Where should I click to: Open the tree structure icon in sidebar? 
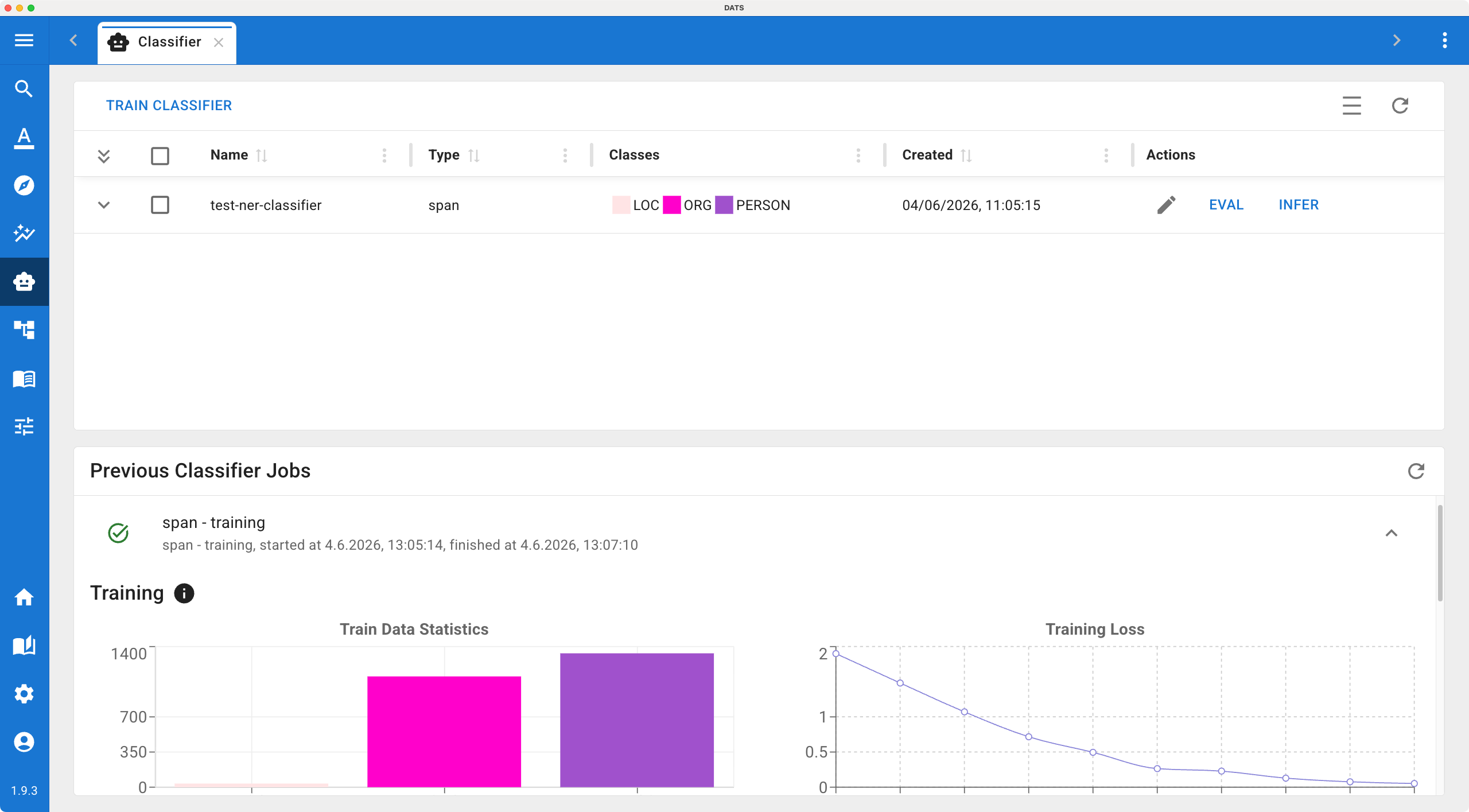pos(24,330)
